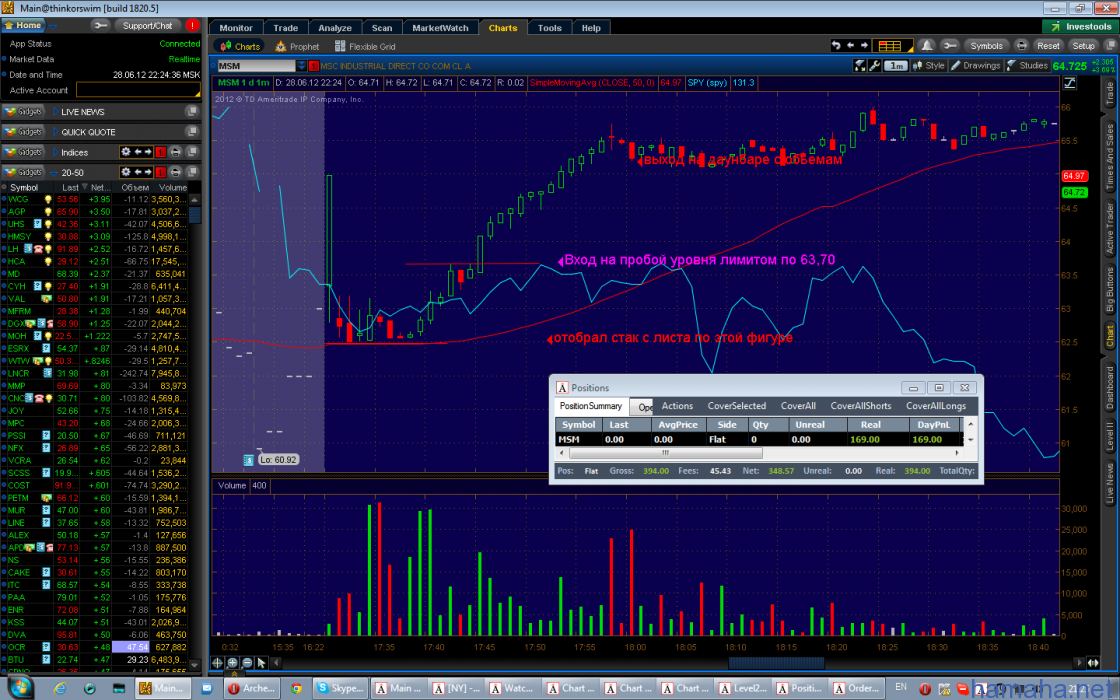Open the Level2 taskbar window
This screenshot has height=700, width=1120.
coord(741,688)
